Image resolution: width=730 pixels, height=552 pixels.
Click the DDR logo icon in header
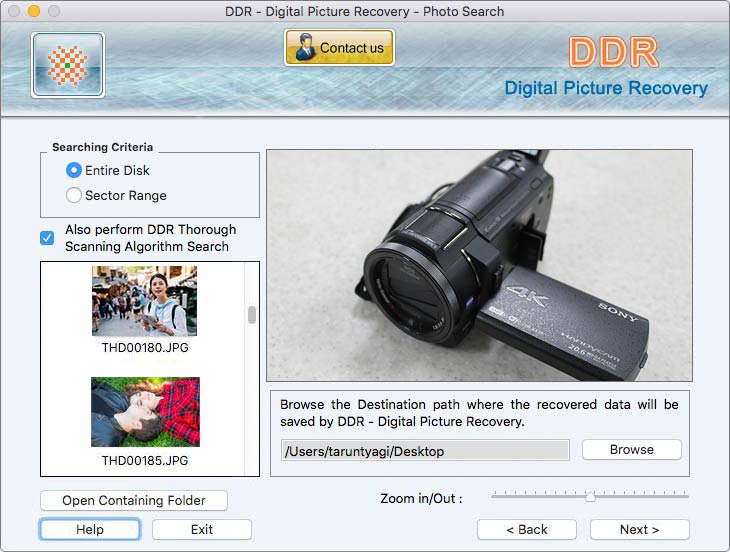point(68,65)
